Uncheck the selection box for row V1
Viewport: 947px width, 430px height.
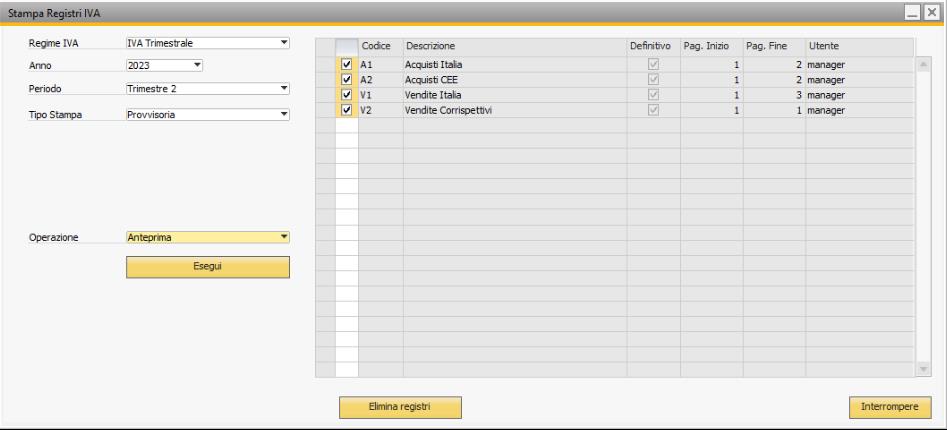pyautogui.click(x=347, y=95)
